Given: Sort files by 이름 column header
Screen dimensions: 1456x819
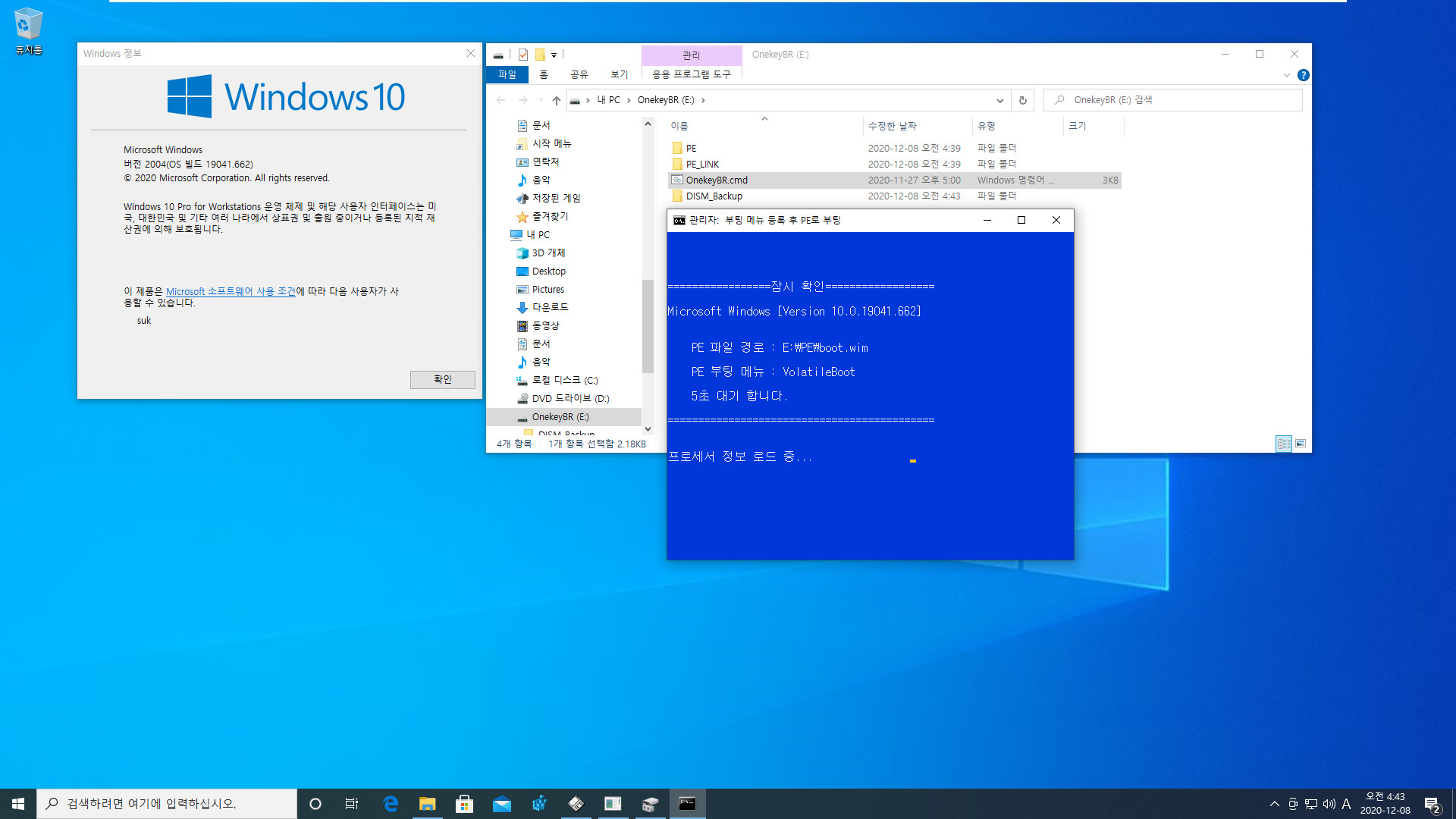Looking at the screenshot, I should 764,126.
